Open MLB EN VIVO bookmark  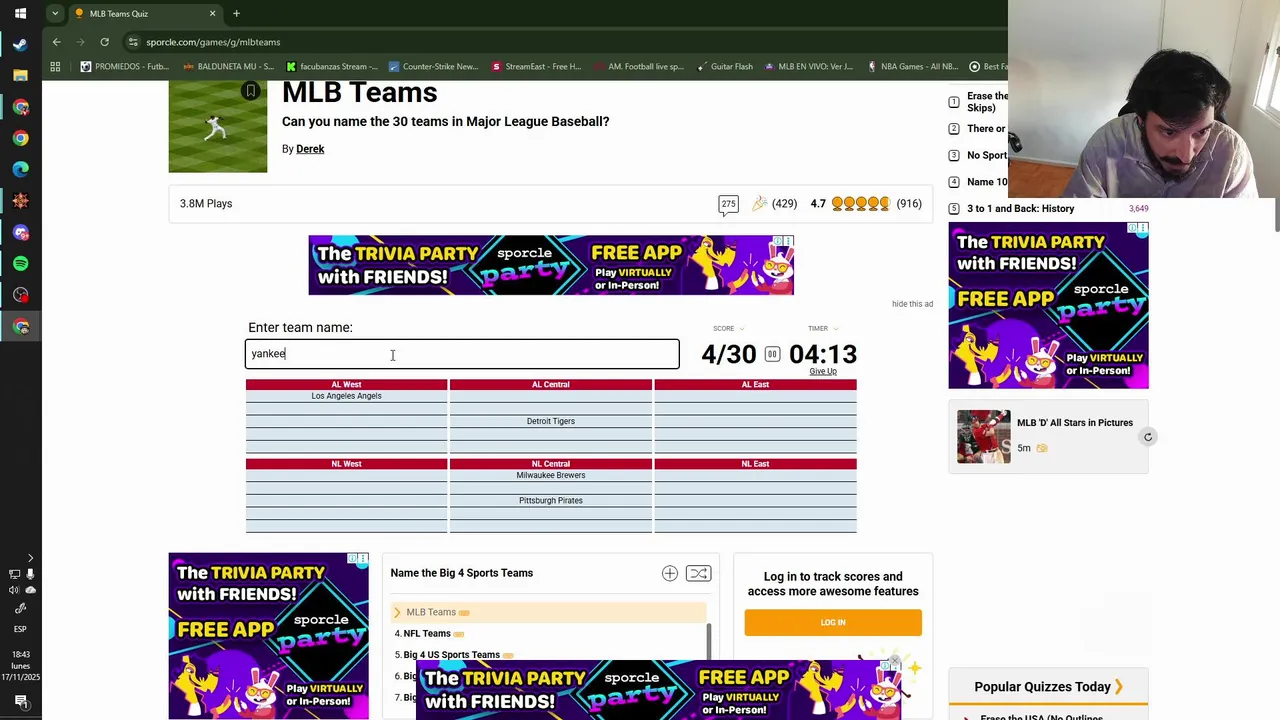pos(808,67)
